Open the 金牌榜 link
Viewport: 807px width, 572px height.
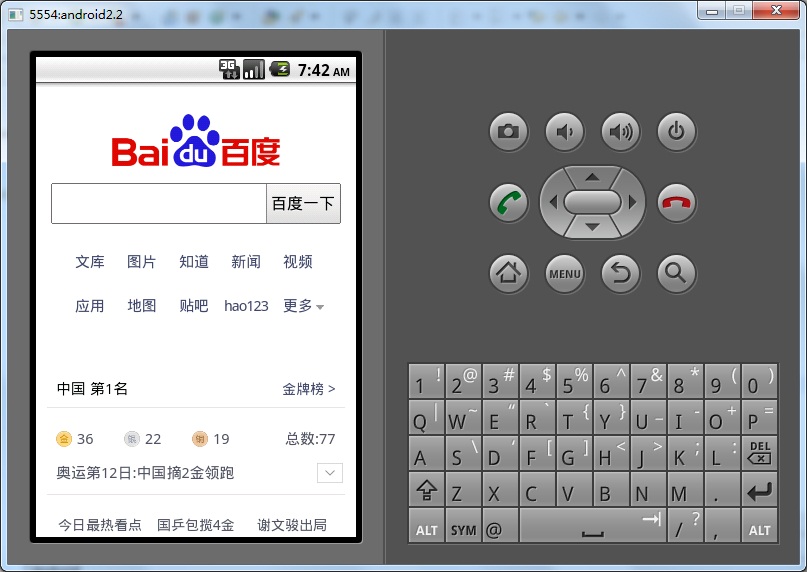point(308,389)
